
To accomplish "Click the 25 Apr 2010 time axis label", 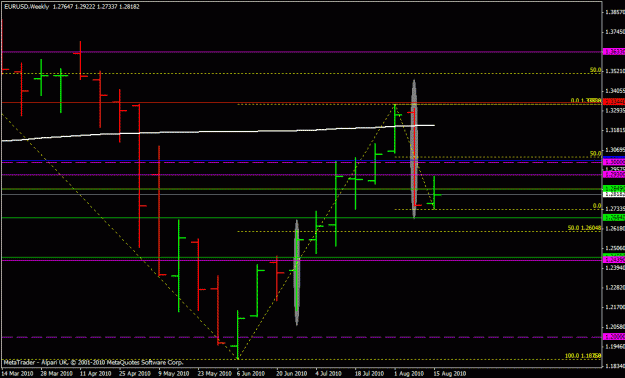I will click(x=135, y=374).
